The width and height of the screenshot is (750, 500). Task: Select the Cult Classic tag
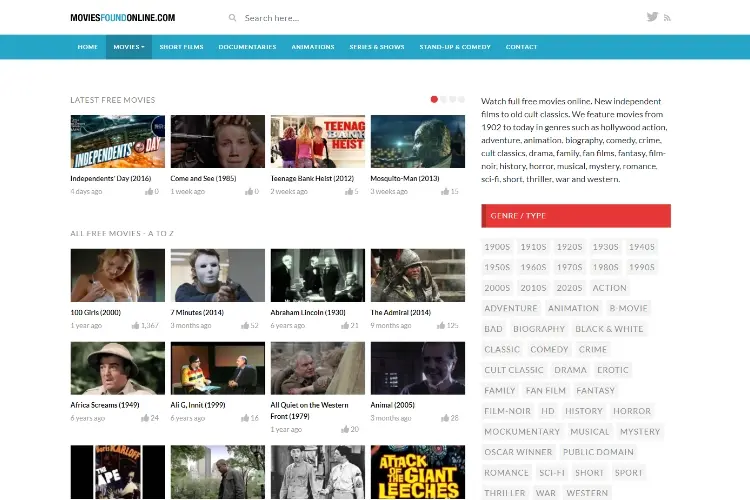coord(514,370)
